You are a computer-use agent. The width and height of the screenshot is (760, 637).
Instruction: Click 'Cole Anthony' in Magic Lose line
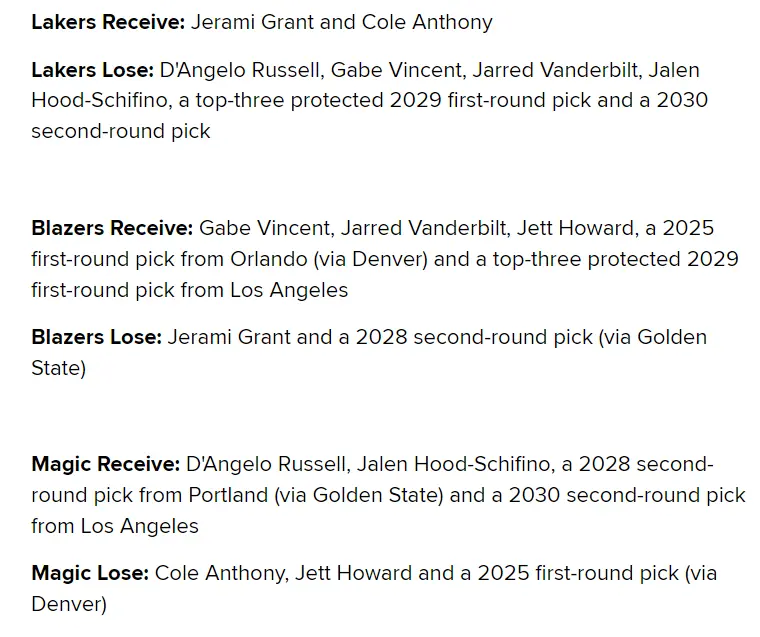point(222,573)
